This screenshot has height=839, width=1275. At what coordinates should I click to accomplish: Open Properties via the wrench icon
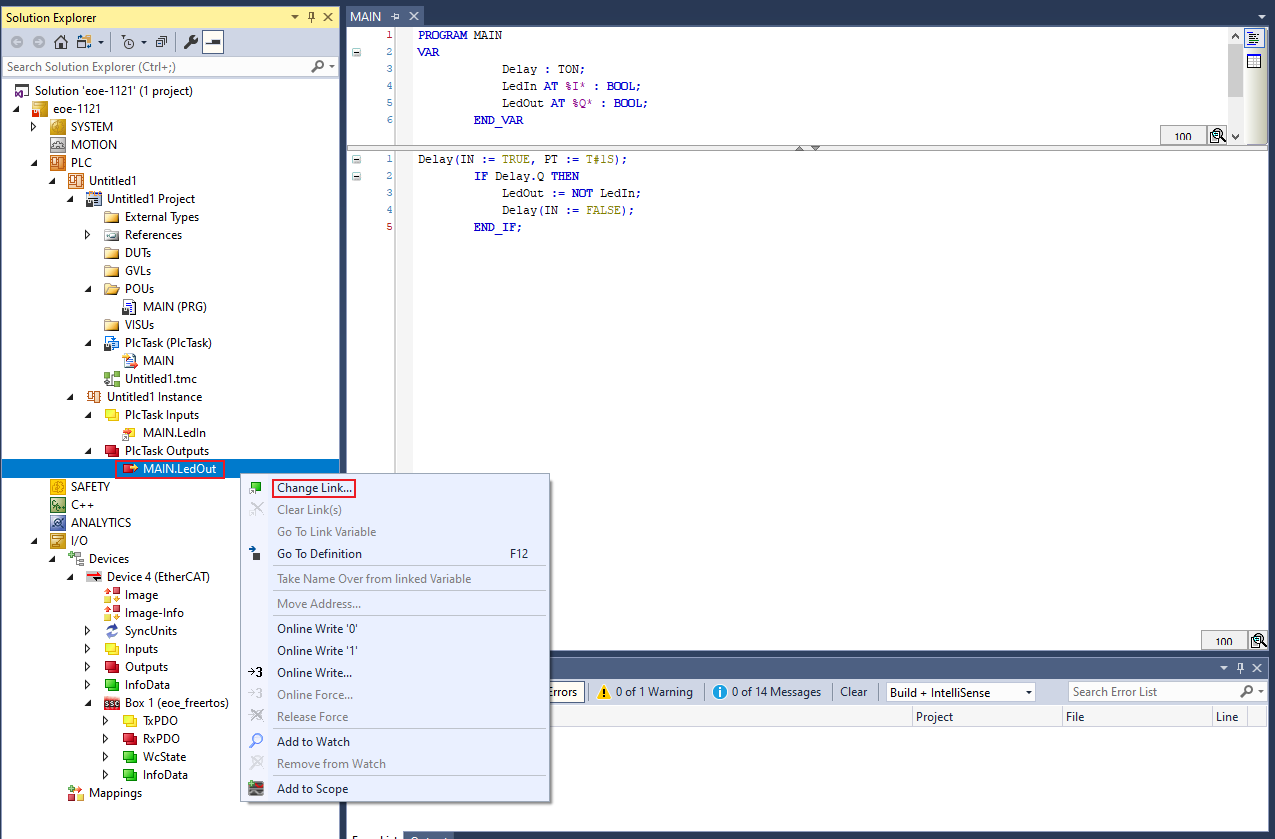[191, 42]
